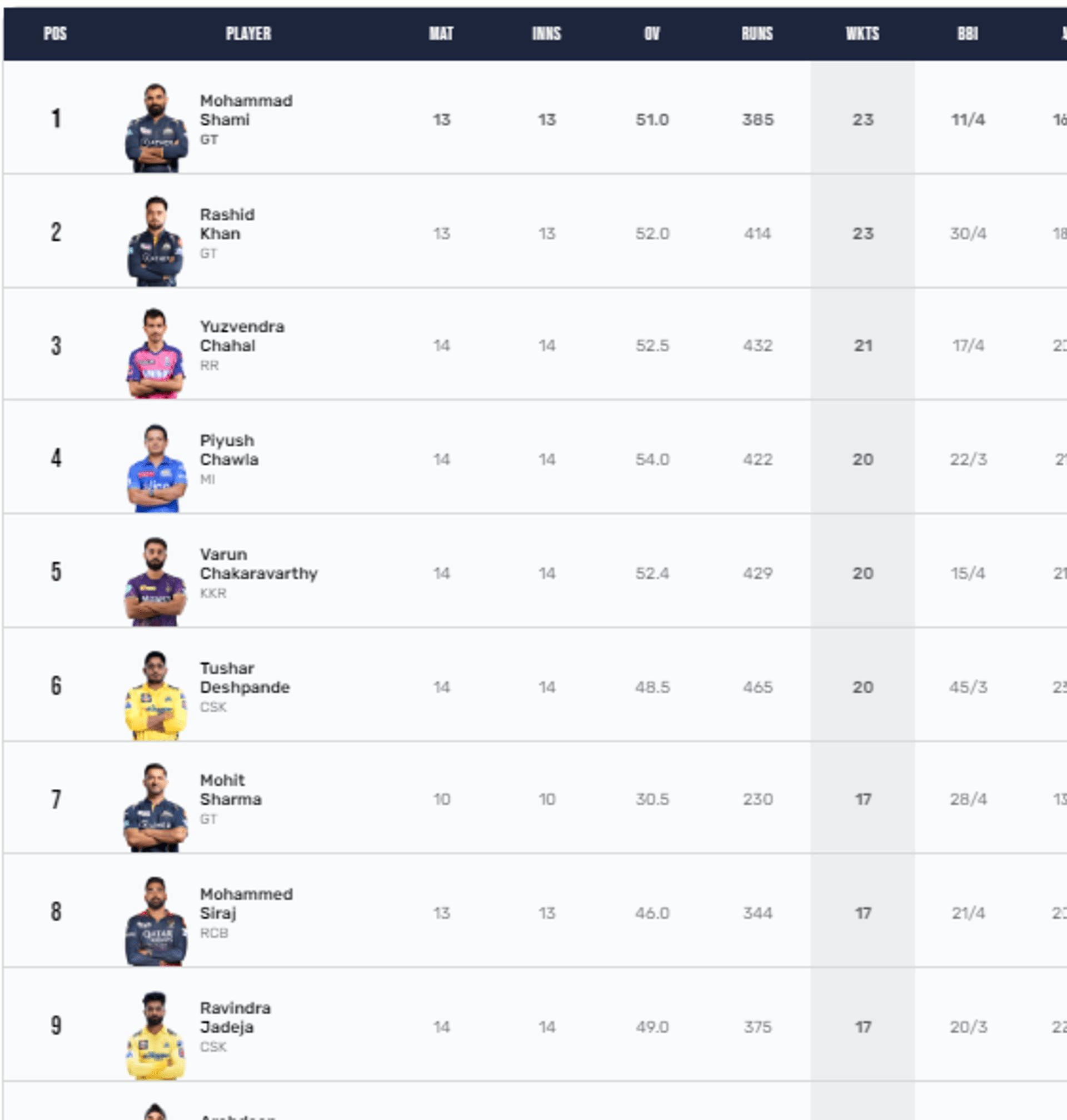Open Tushar Deshpande's player name link
The image size is (1067, 1120).
(245, 678)
